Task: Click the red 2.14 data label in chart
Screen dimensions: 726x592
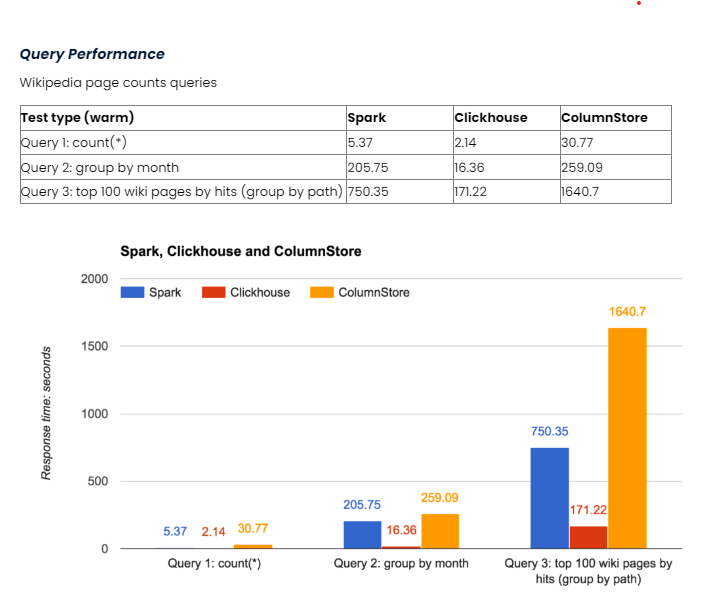Action: coord(213,532)
